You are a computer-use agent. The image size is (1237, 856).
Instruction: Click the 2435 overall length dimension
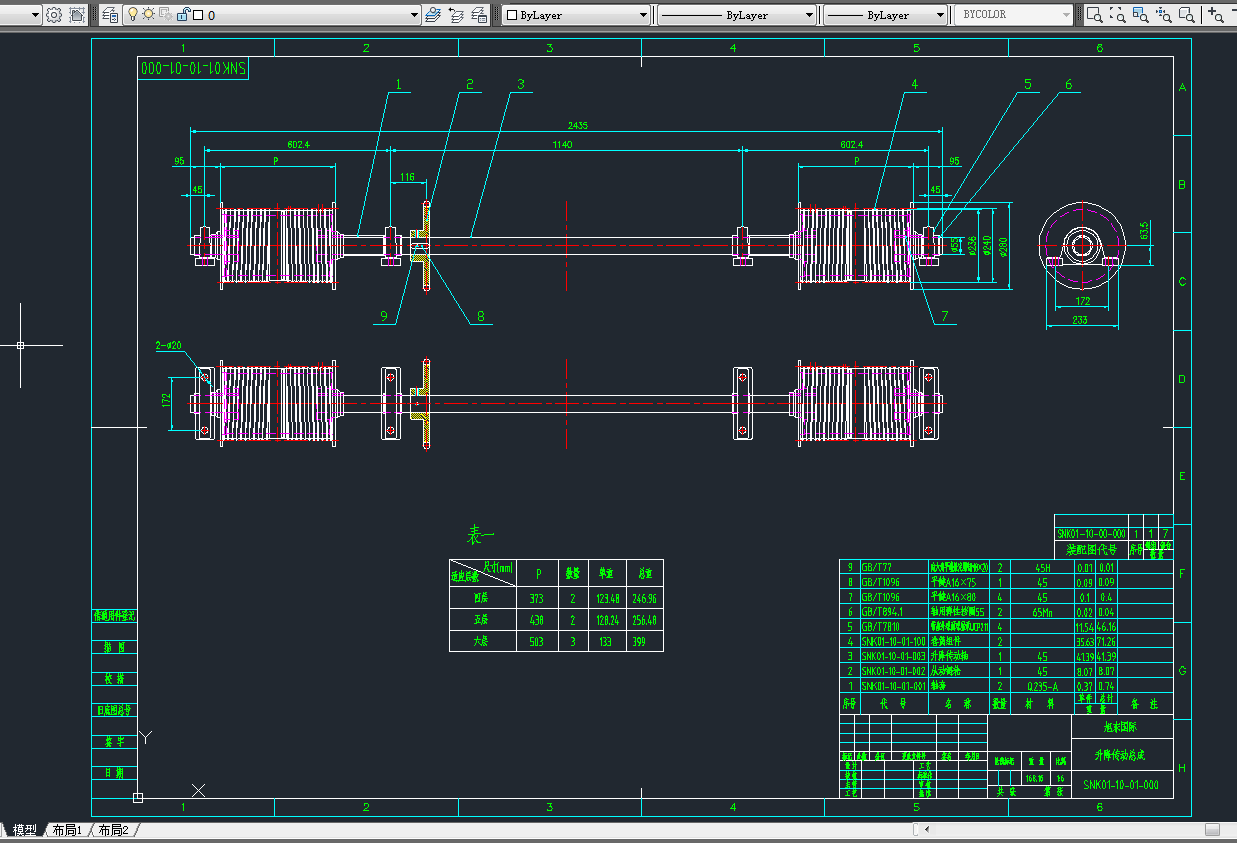point(578,125)
